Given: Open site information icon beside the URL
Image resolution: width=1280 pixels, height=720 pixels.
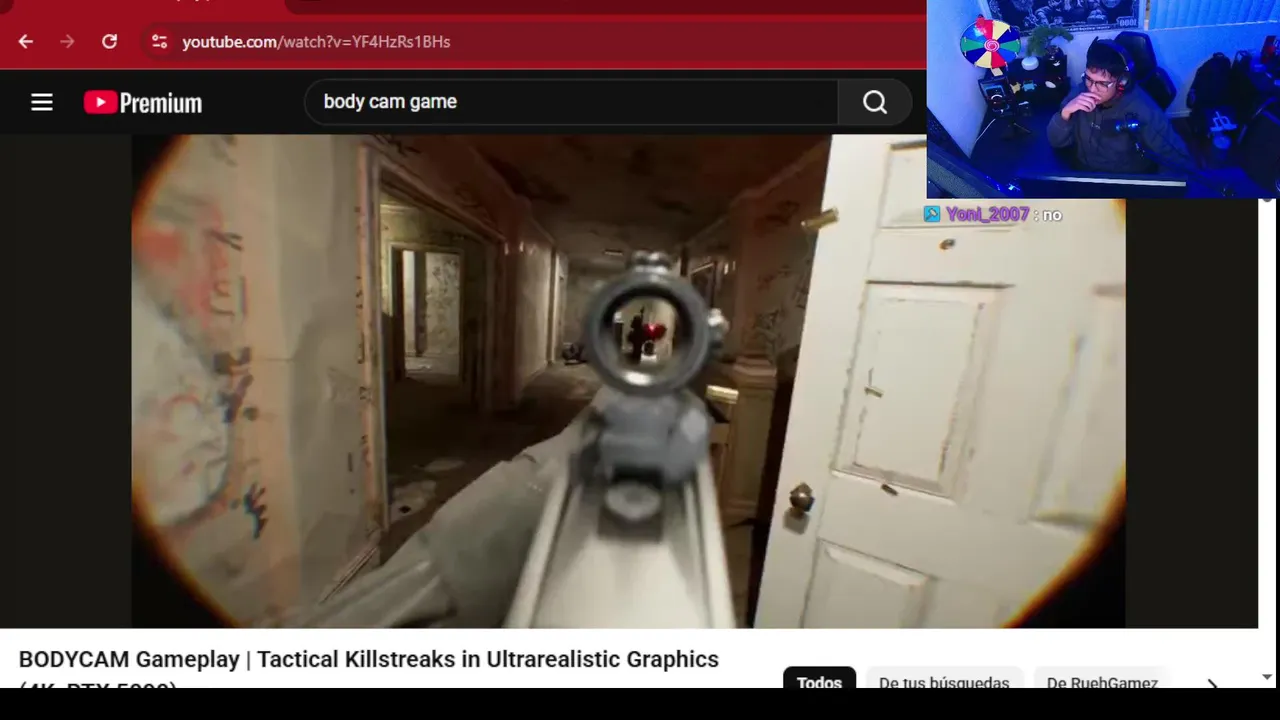Looking at the screenshot, I should (x=159, y=42).
